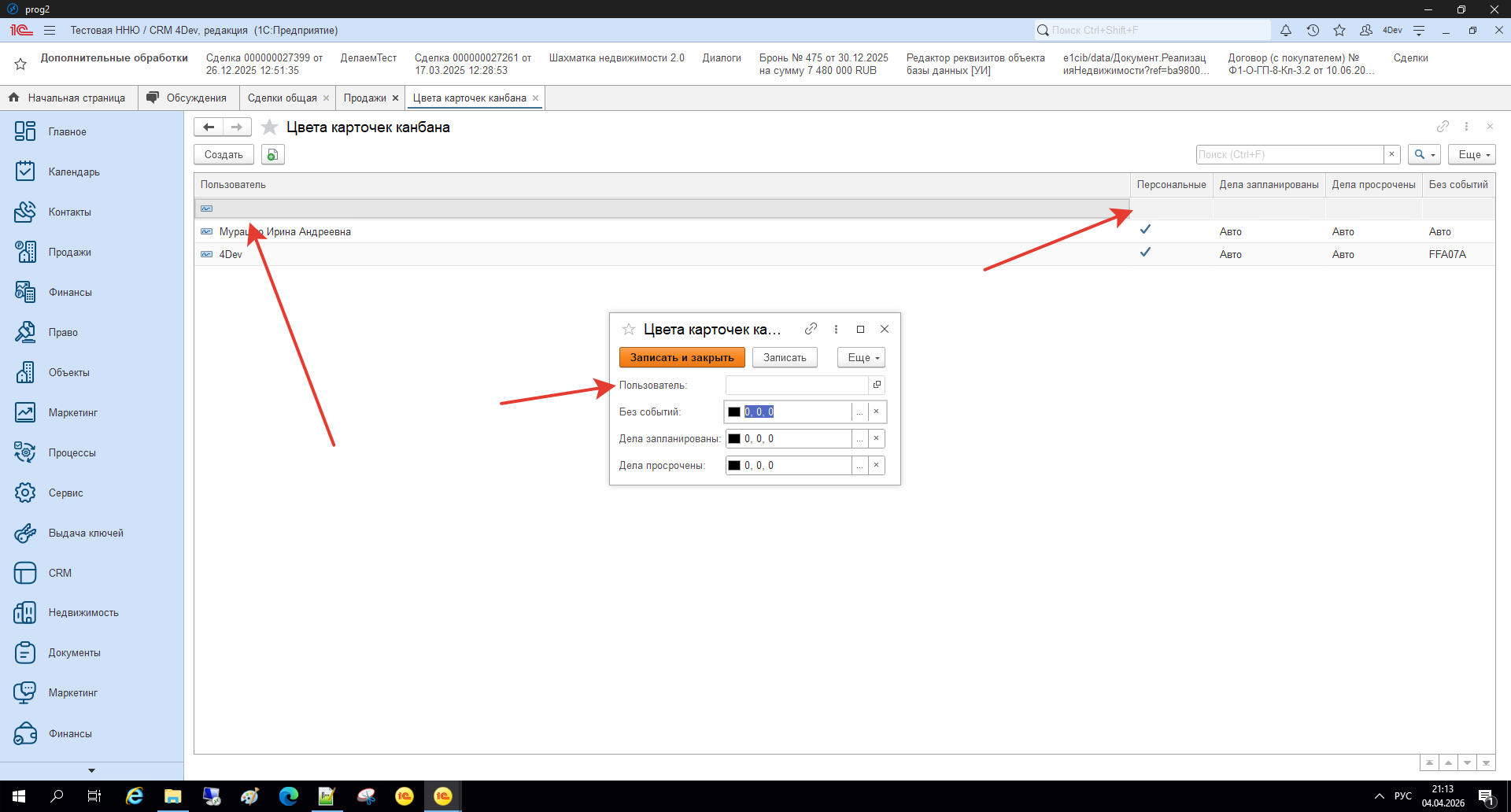Open the Календарь section in sidebar
Image resolution: width=1511 pixels, height=812 pixels.
73,172
